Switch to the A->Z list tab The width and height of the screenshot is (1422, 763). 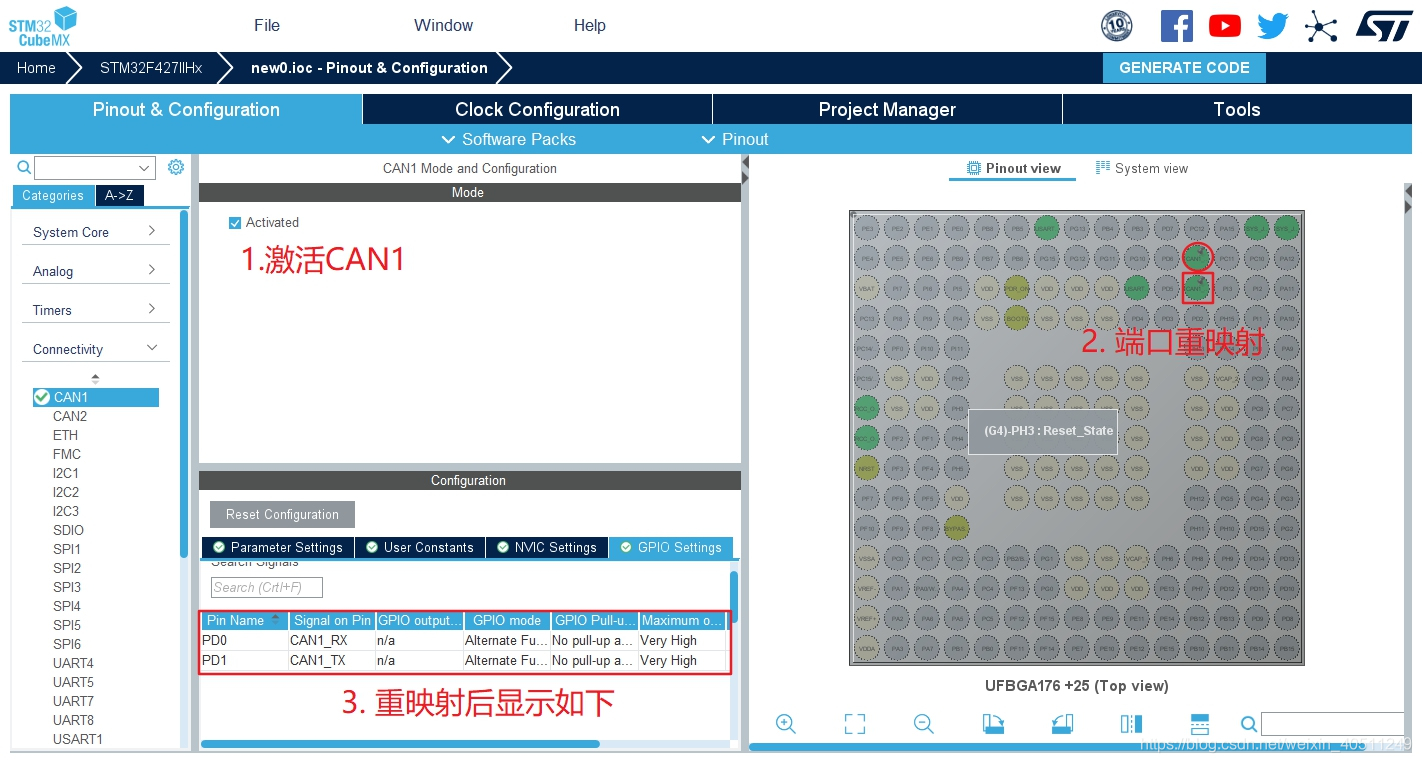coord(119,196)
